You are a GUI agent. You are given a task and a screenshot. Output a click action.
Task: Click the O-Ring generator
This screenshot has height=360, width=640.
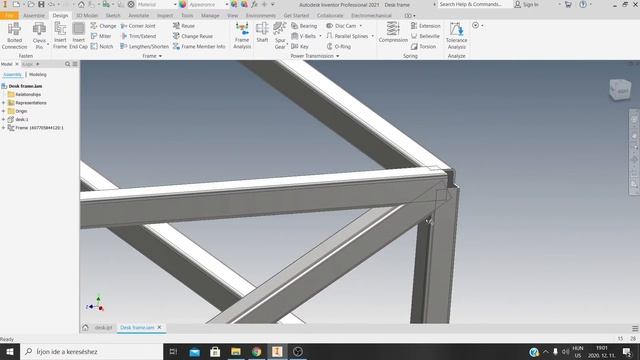click(x=338, y=47)
